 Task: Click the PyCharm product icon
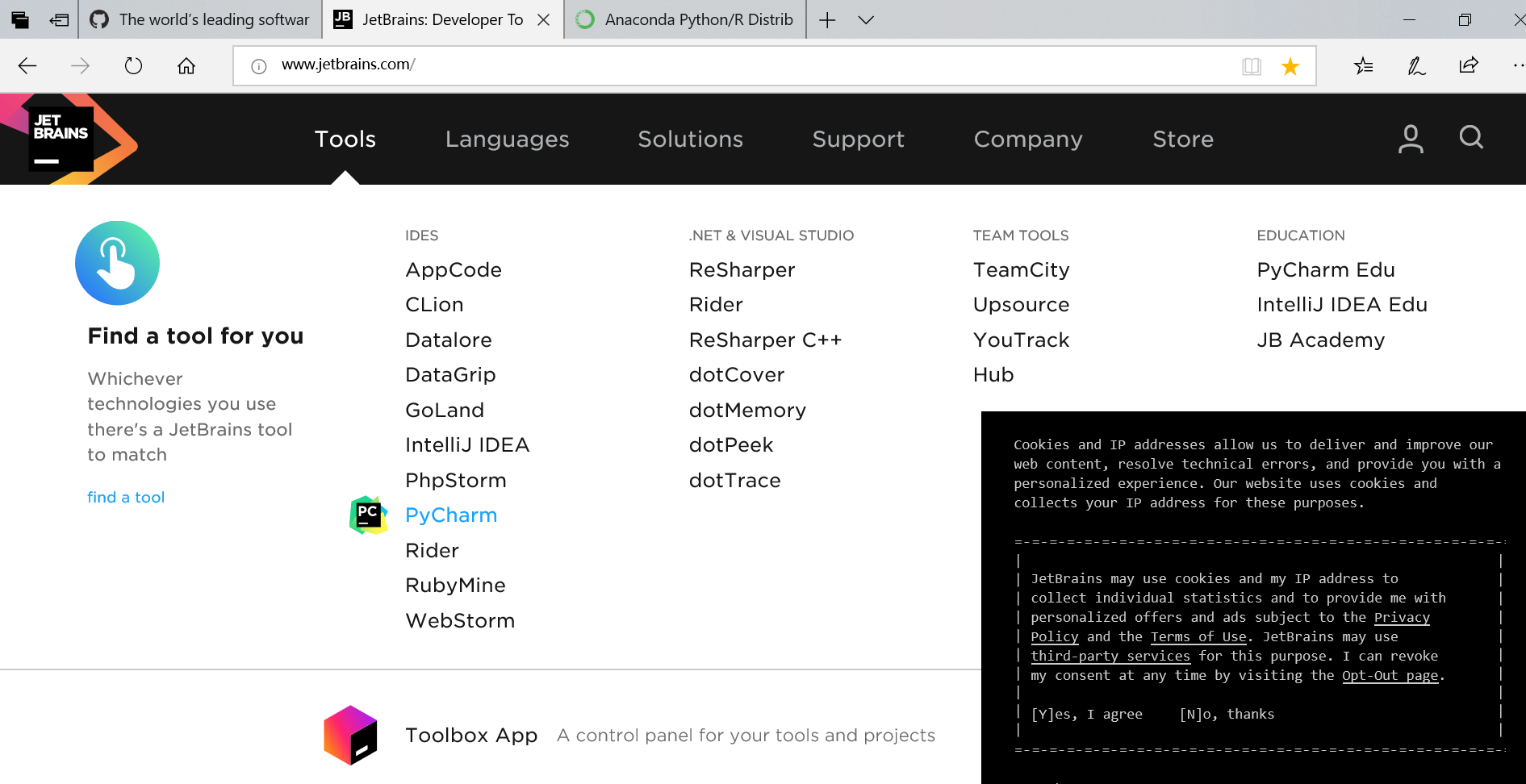click(x=368, y=515)
